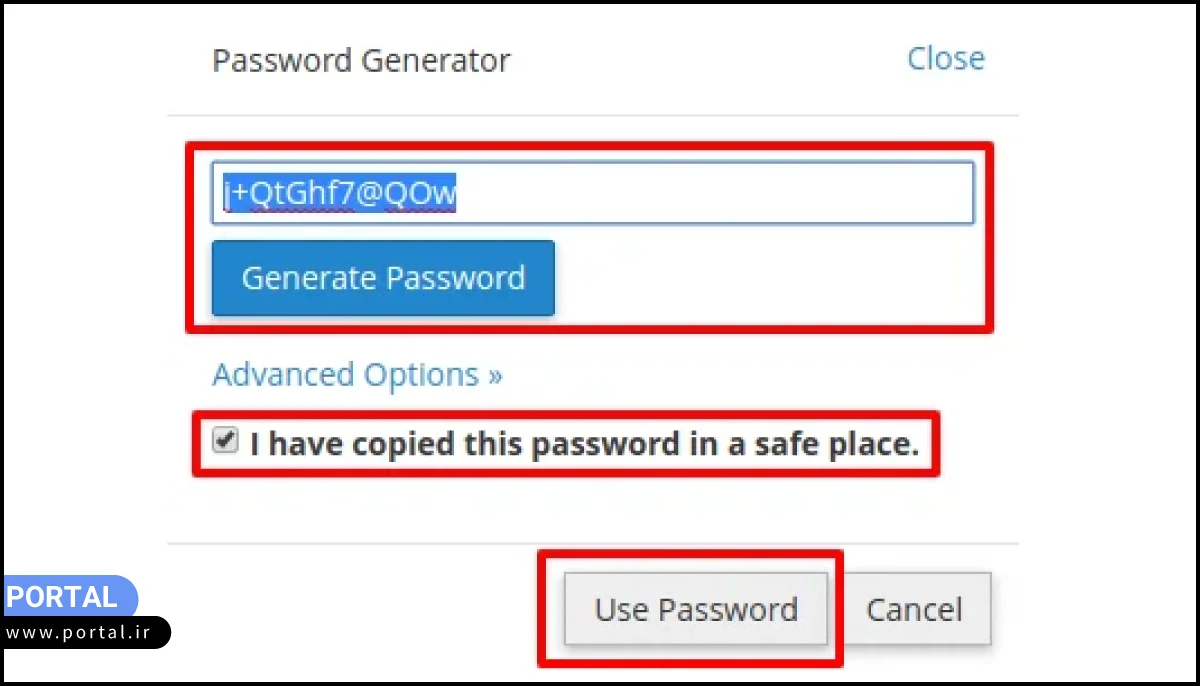Screen dimensions: 1200x686
Task: Click the Password Generator dialog title
Action: click(x=361, y=60)
